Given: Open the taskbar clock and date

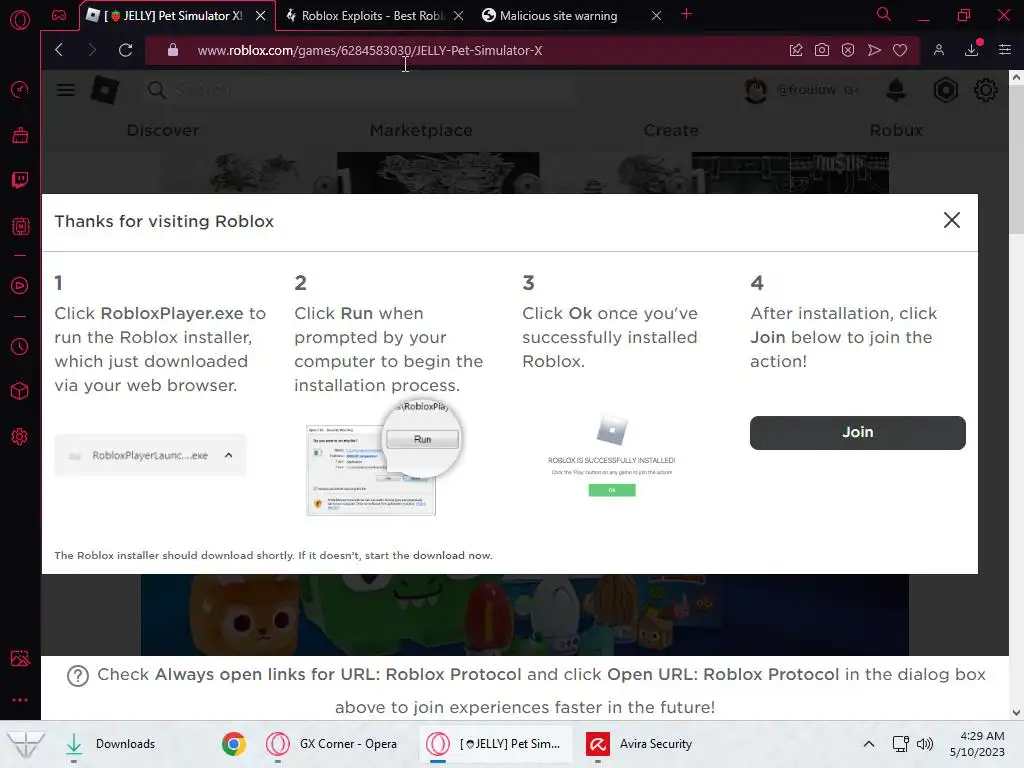Looking at the screenshot, I should pyautogui.click(x=977, y=744).
